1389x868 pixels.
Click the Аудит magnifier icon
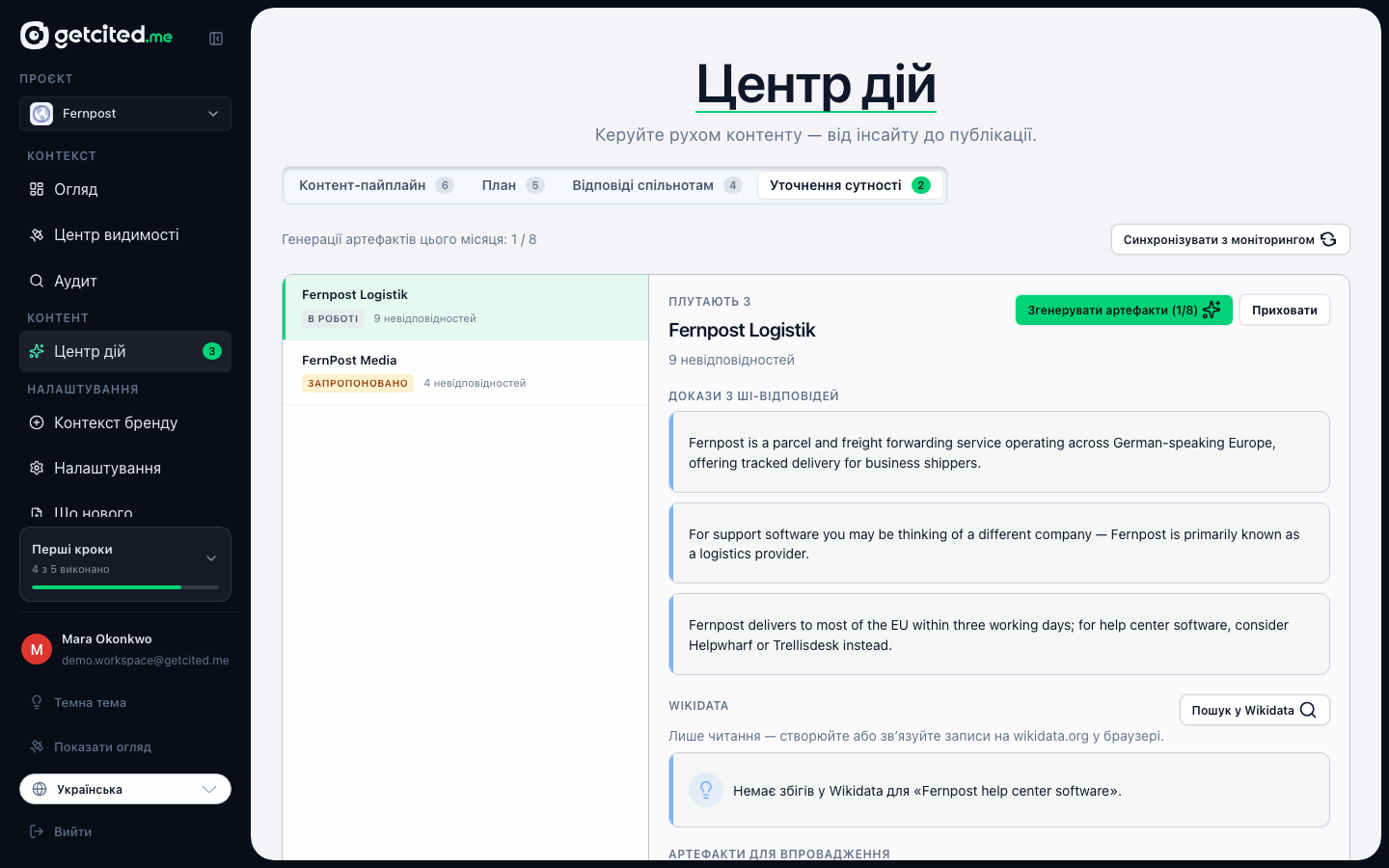(x=37, y=281)
